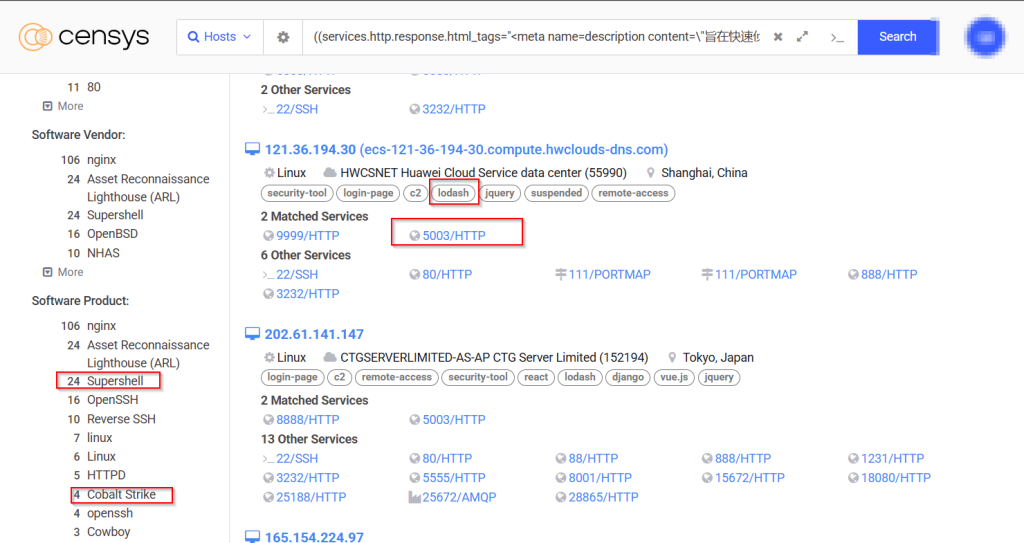1024x543 pixels.
Task: Select the jquery tag on host 121.36.194.30
Action: pyautogui.click(x=500, y=193)
